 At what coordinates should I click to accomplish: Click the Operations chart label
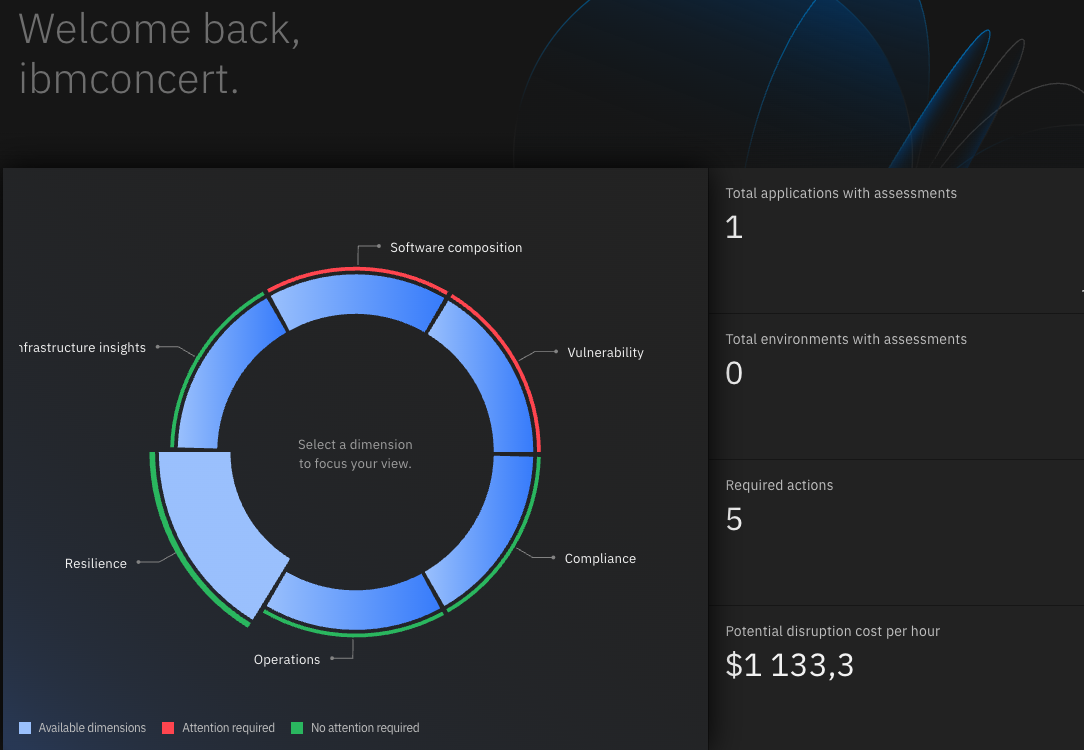(x=287, y=659)
